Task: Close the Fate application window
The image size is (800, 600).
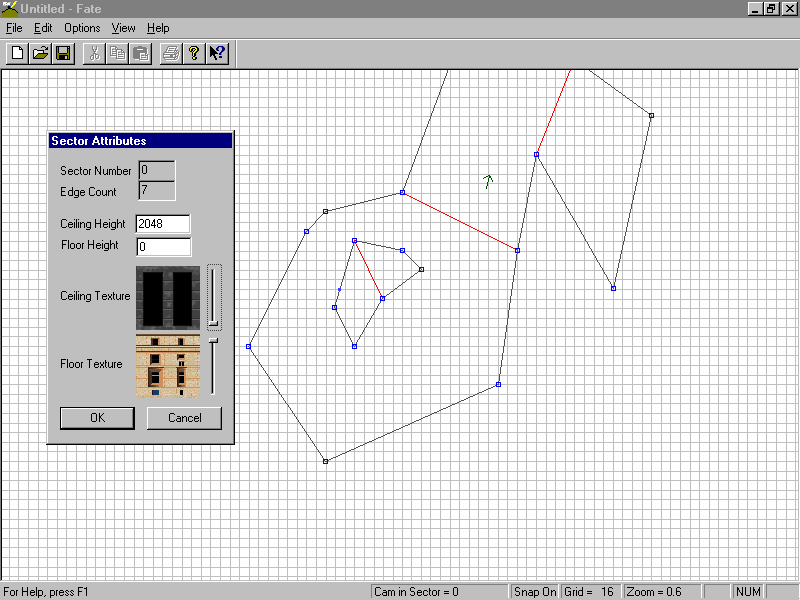Action: 789,9
